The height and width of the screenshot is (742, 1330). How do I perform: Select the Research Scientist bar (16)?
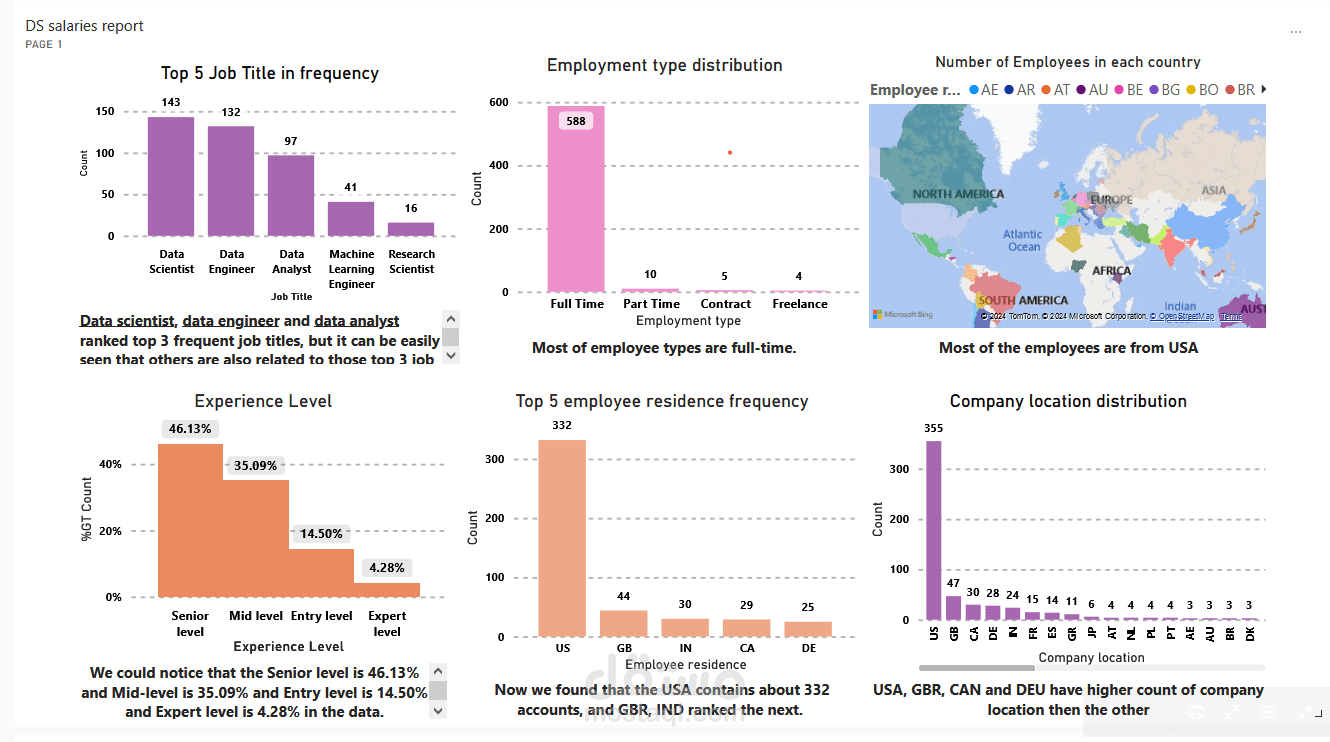tap(411, 229)
